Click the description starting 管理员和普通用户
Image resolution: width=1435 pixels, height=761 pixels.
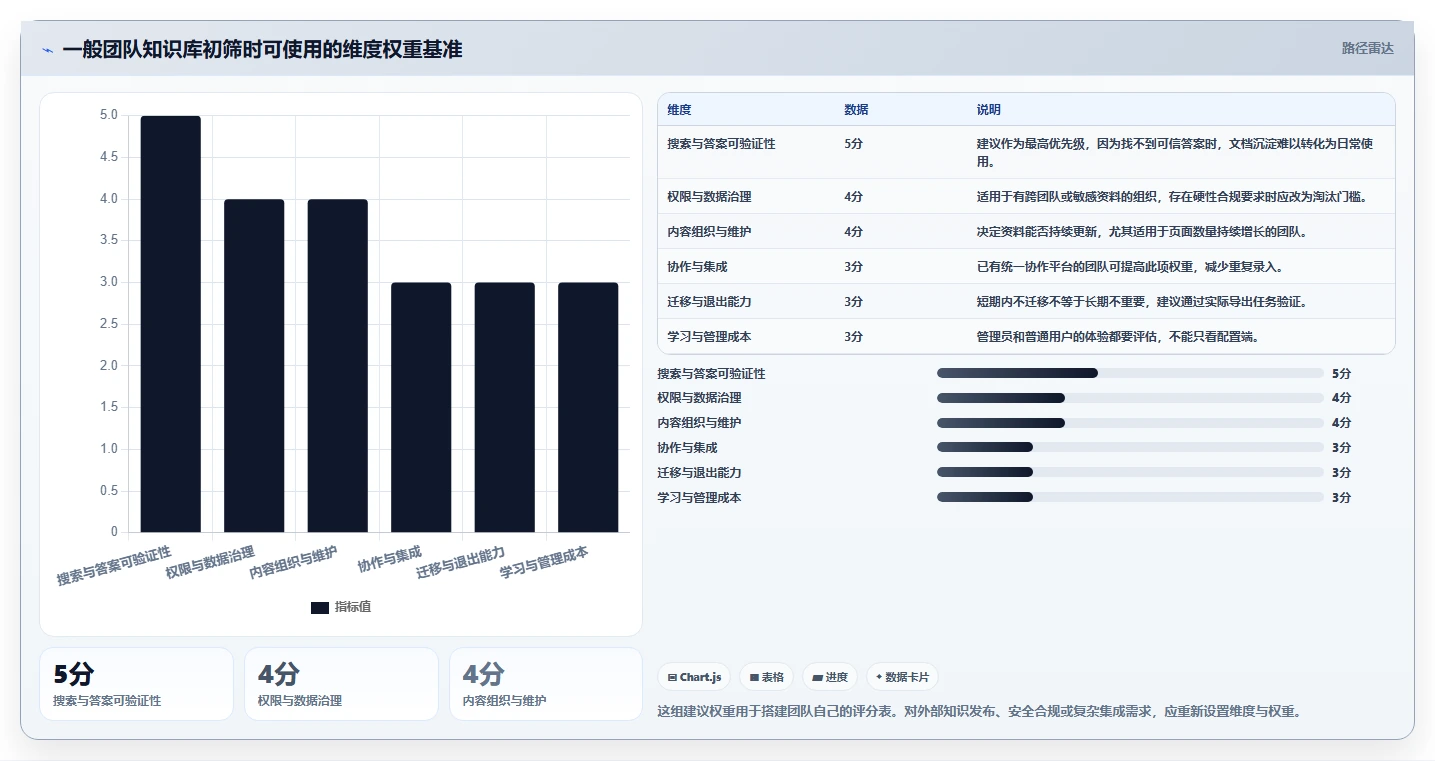(x=1118, y=337)
